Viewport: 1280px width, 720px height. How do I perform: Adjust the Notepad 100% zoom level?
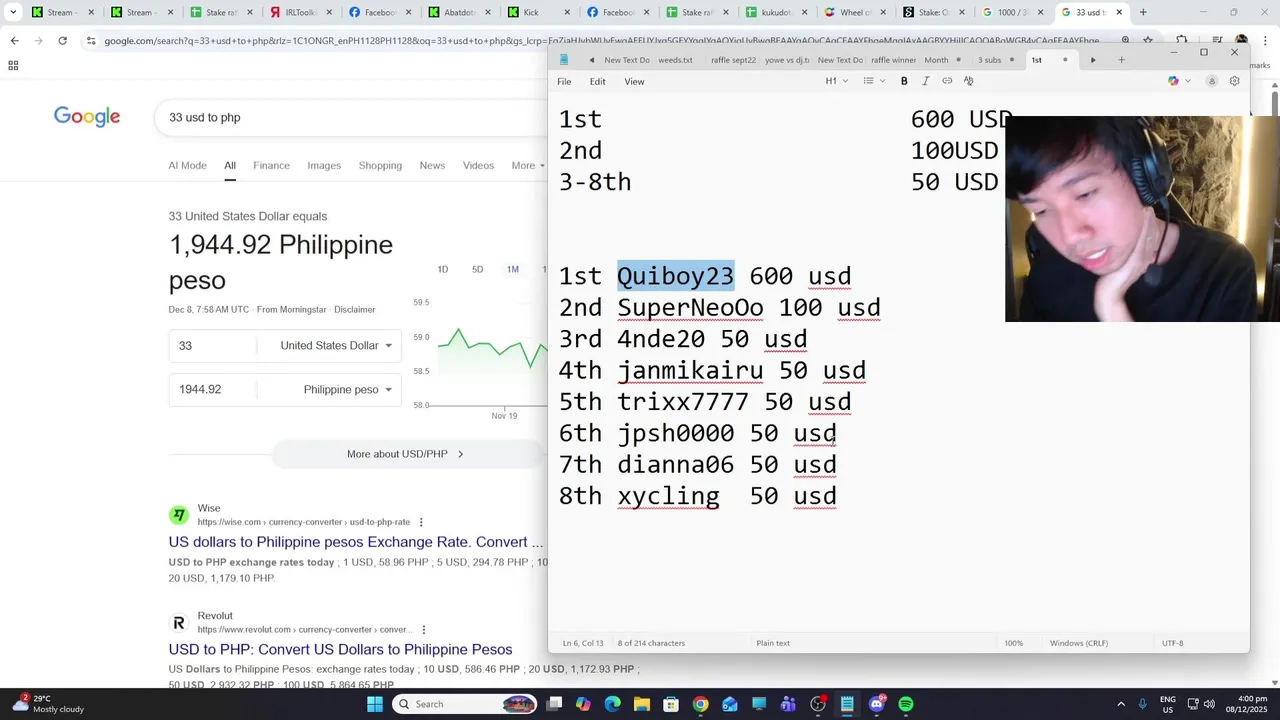1013,643
